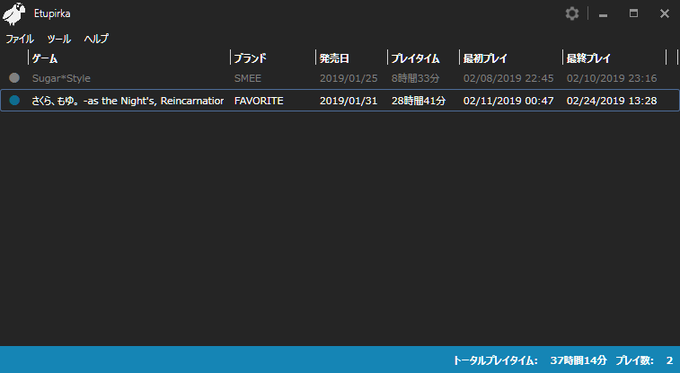Click the SMEE brand cell
Screen dimensions: 680x373
(x=248, y=79)
